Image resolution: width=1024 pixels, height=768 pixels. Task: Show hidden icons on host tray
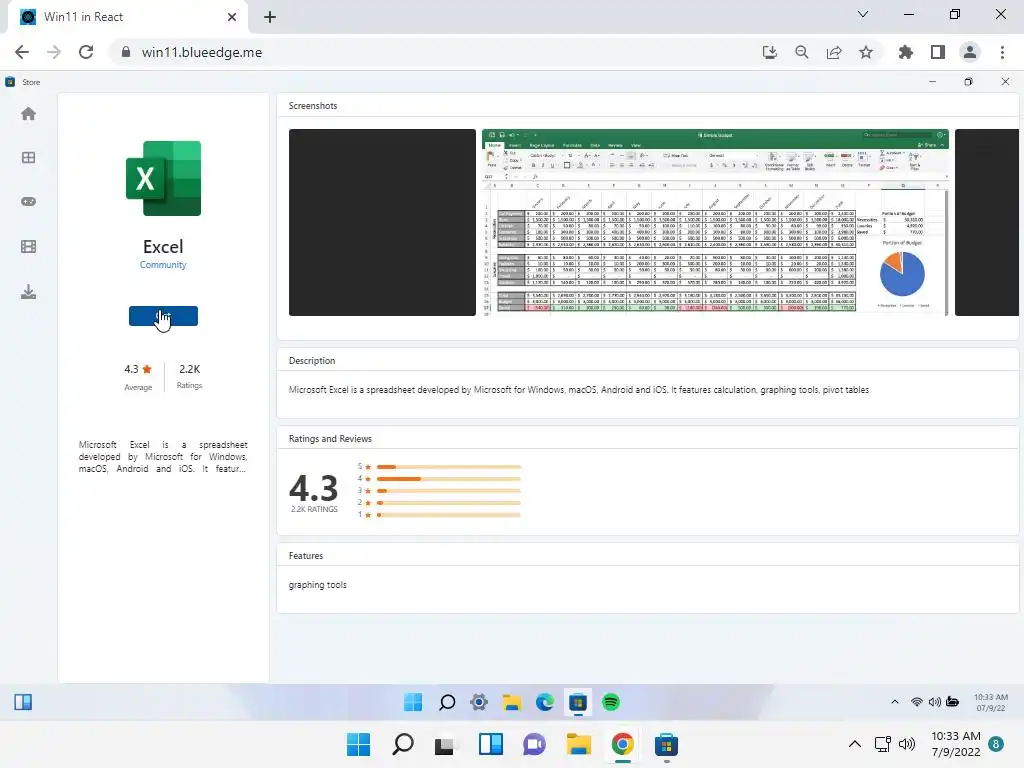[854, 744]
